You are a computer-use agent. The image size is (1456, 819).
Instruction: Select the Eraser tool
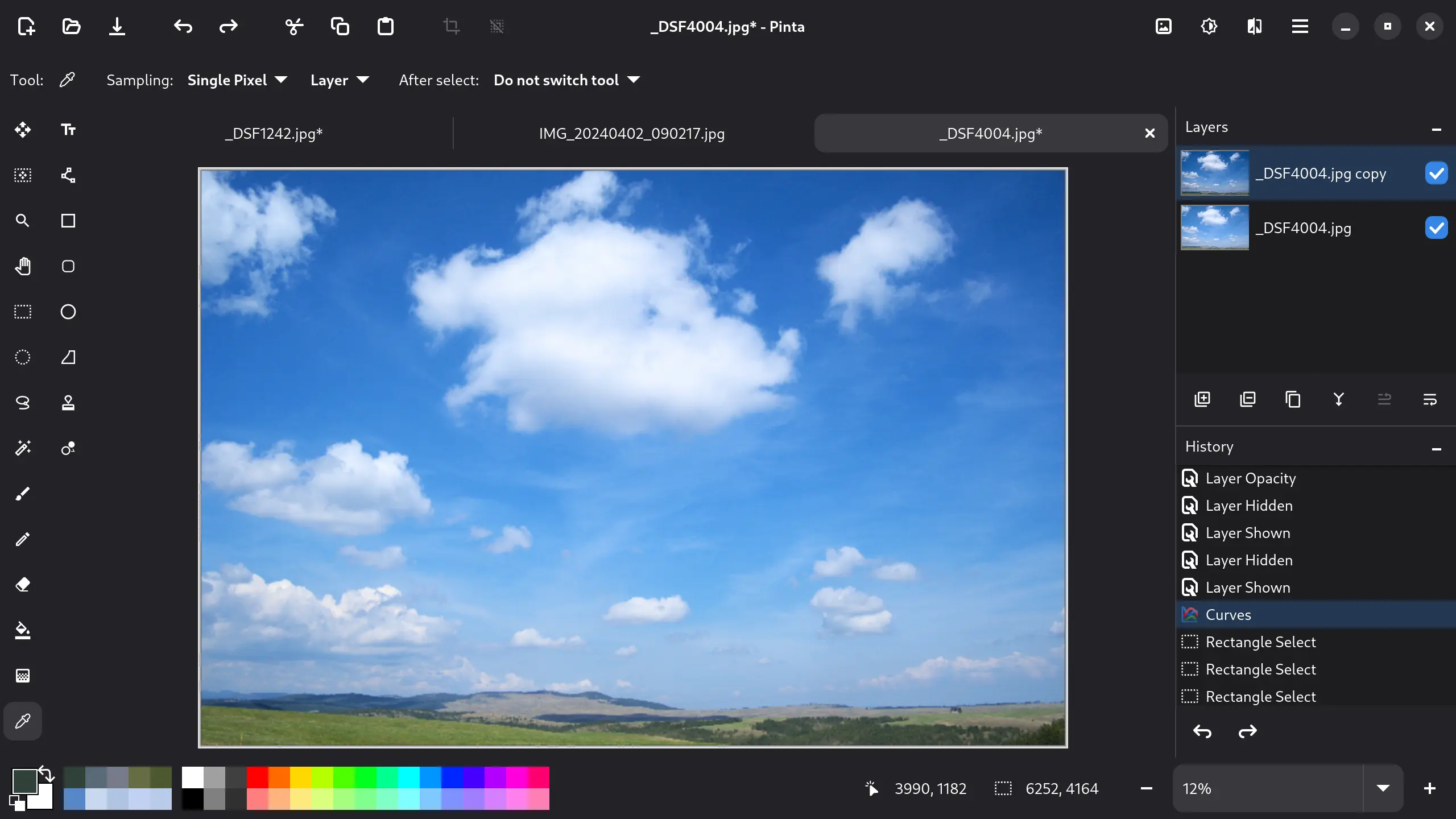click(23, 585)
